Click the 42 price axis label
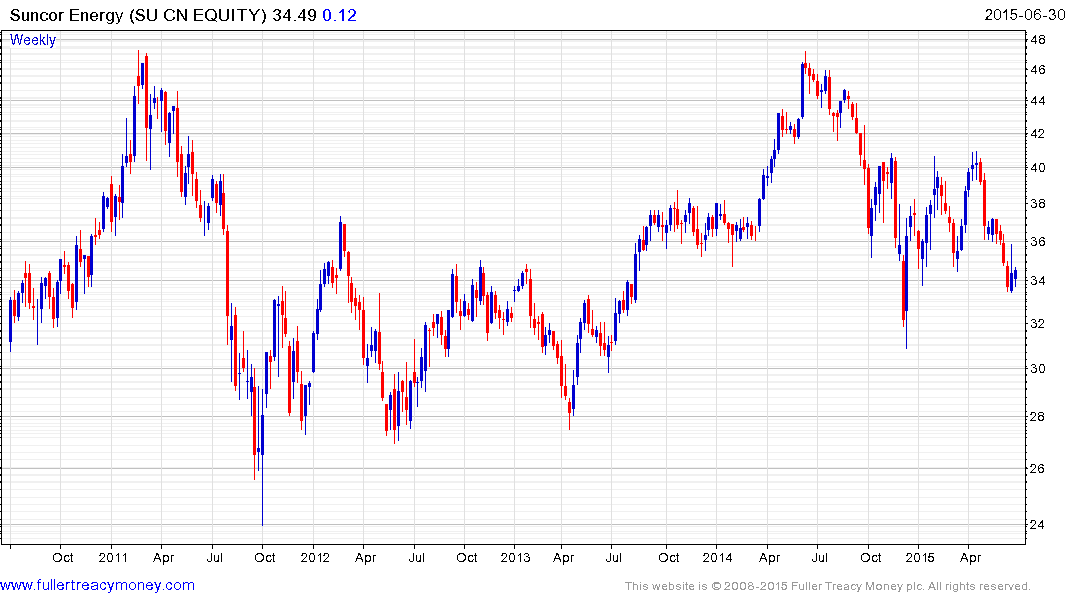Viewport: 1075px width, 600px height. [1038, 134]
